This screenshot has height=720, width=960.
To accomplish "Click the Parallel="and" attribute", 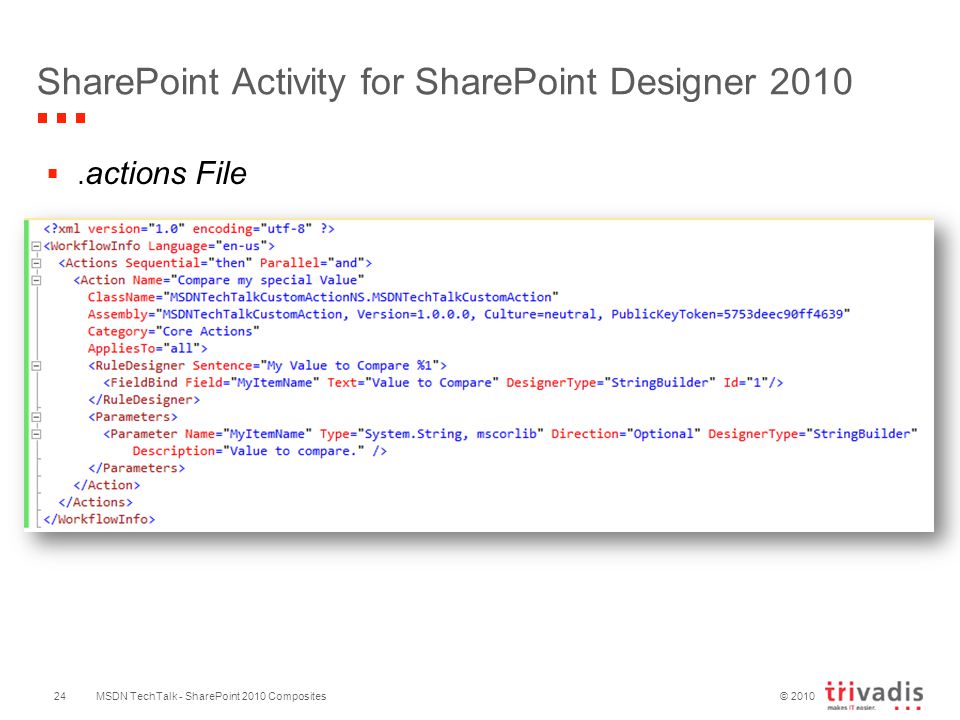I will [312, 263].
